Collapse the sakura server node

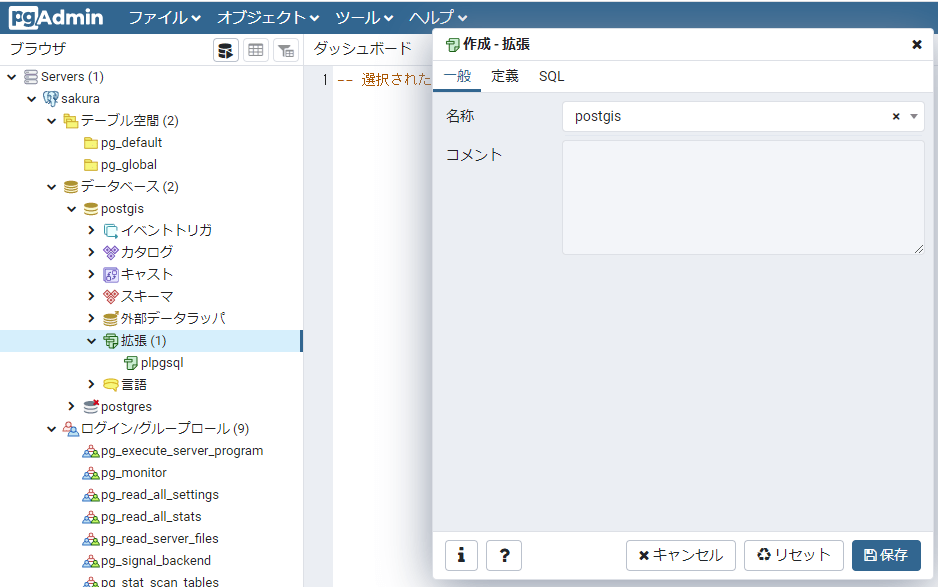click(32, 99)
